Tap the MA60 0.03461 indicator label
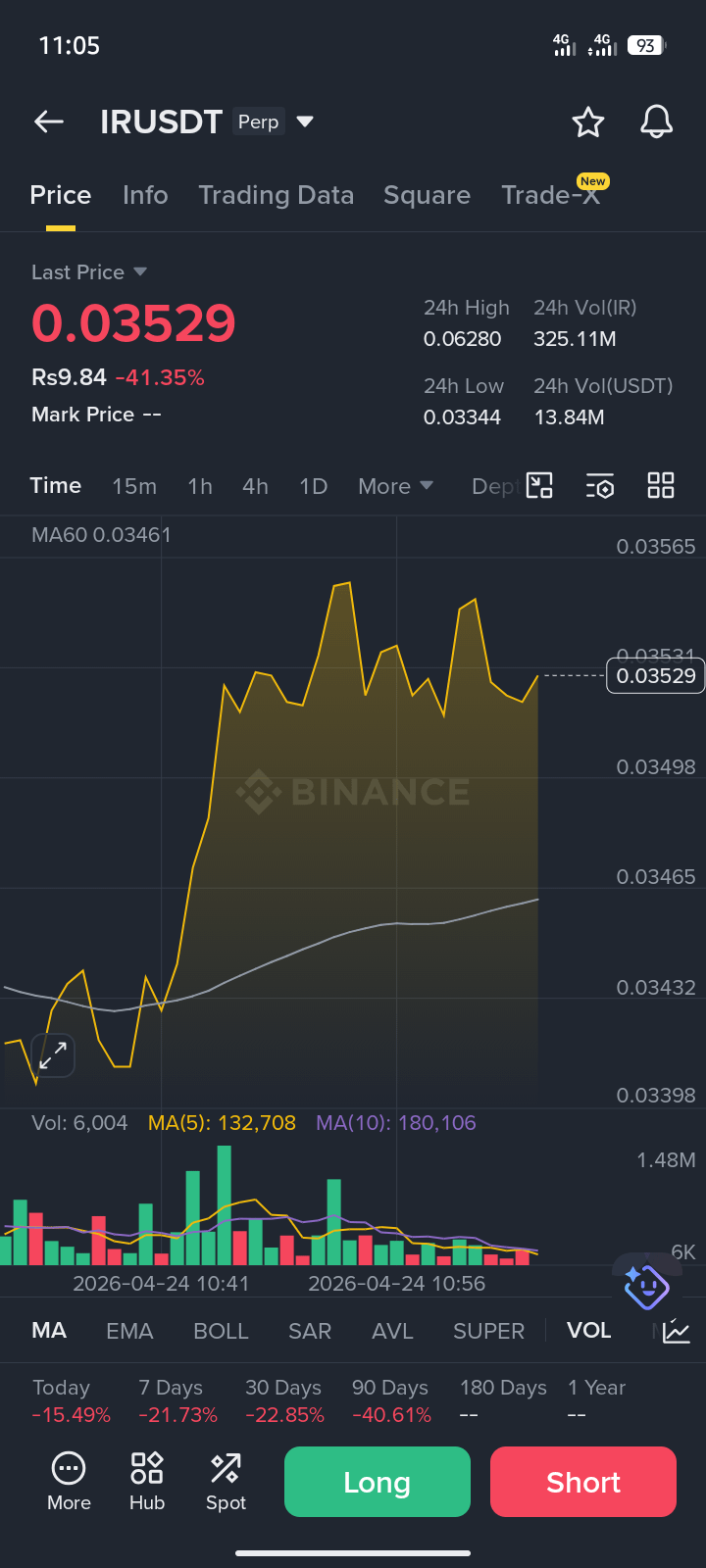706x1568 pixels. click(101, 535)
